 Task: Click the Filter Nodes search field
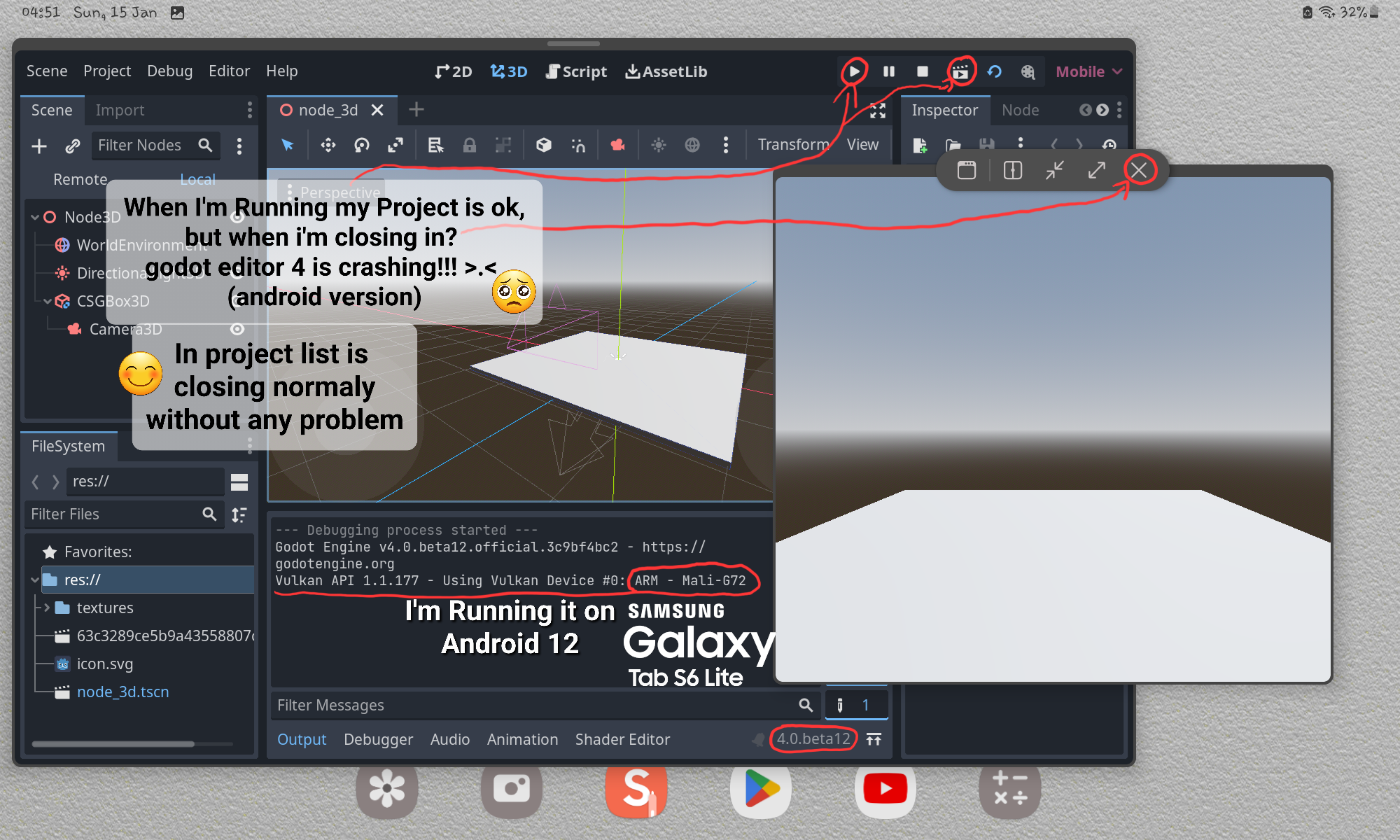(155, 145)
